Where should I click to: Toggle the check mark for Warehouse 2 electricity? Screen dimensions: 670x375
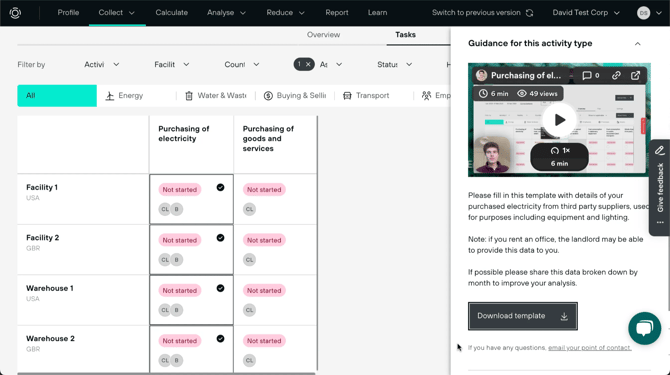[x=220, y=339]
